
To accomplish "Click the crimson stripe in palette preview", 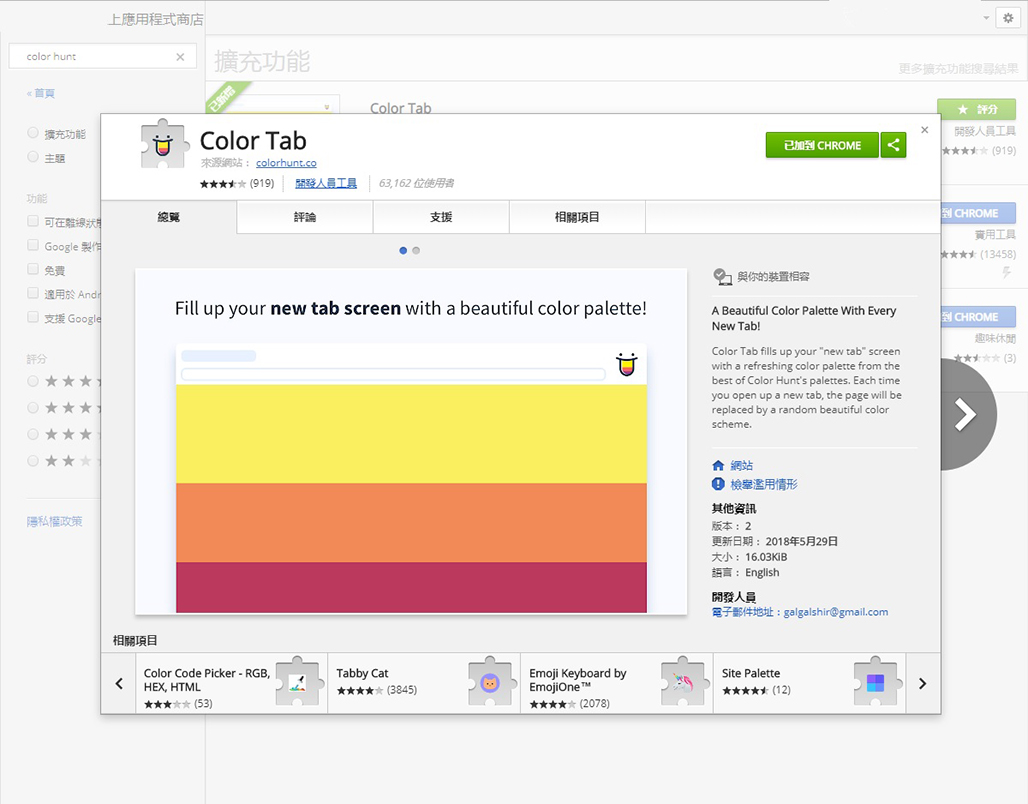I will pos(411,588).
